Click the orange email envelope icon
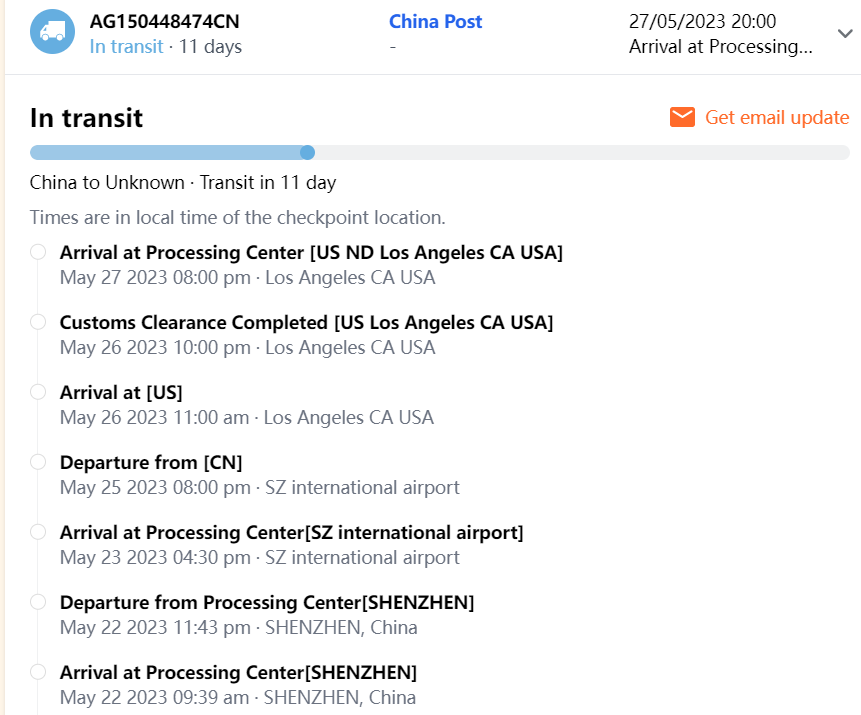 click(683, 118)
